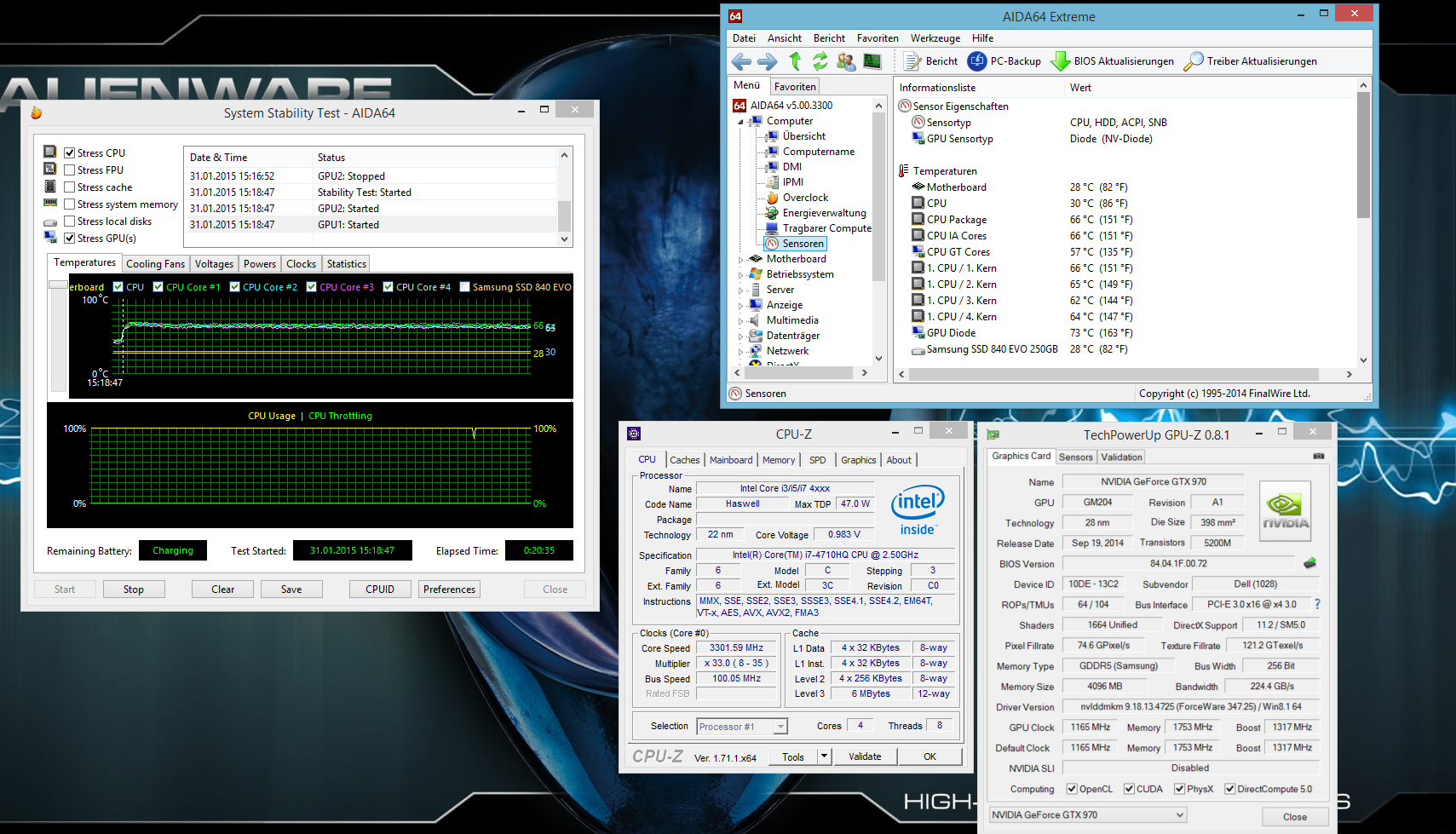Enable Stress system memory checkbox
This screenshot has height=834, width=1456.
click(70, 204)
